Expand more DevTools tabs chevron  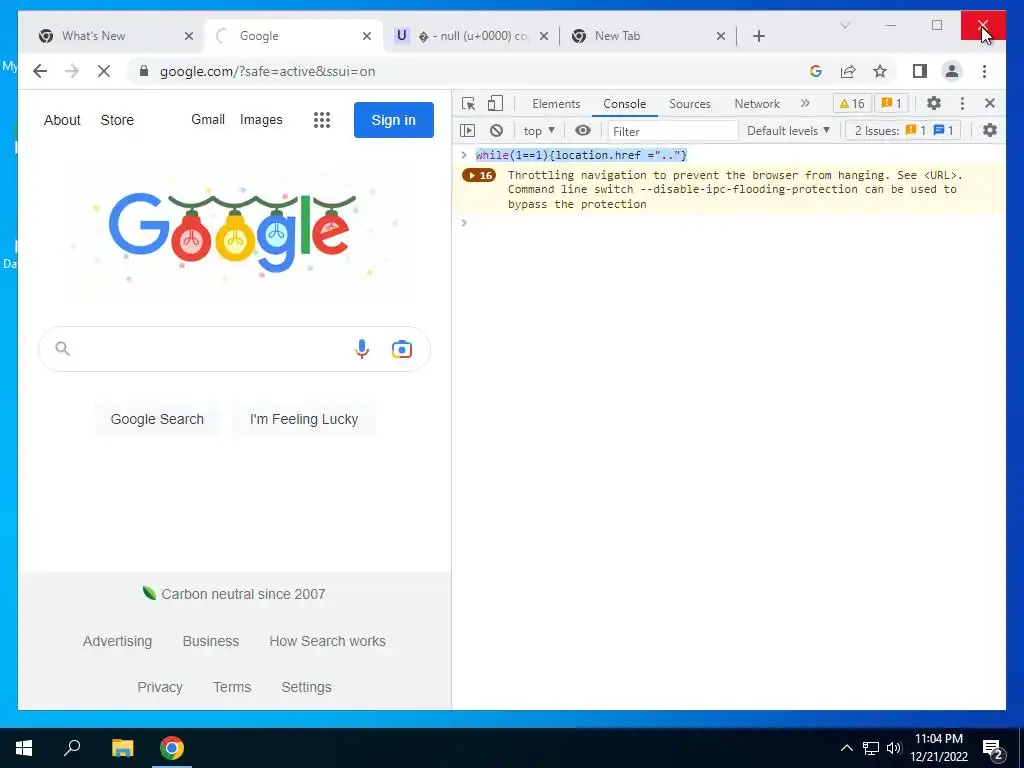point(805,103)
